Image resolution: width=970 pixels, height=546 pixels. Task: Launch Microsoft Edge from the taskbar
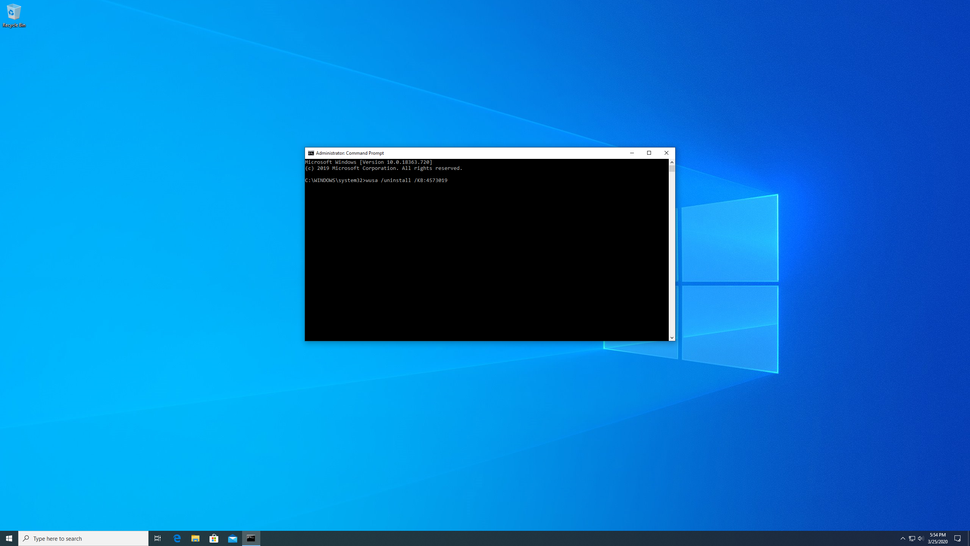tap(177, 539)
